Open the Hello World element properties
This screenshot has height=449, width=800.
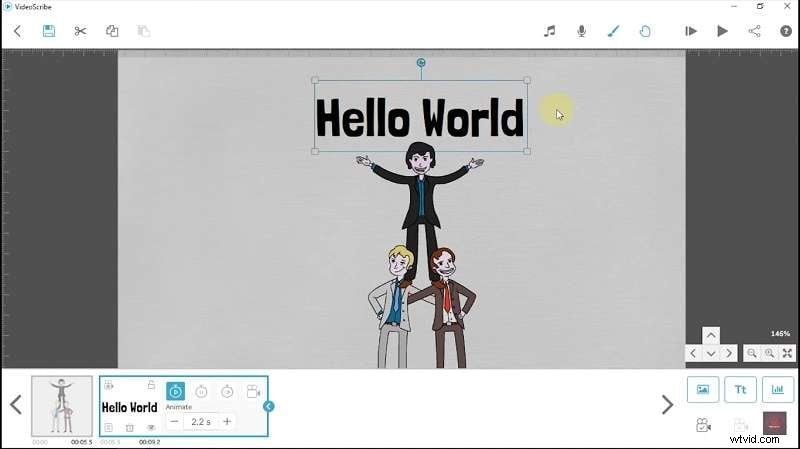[109, 428]
